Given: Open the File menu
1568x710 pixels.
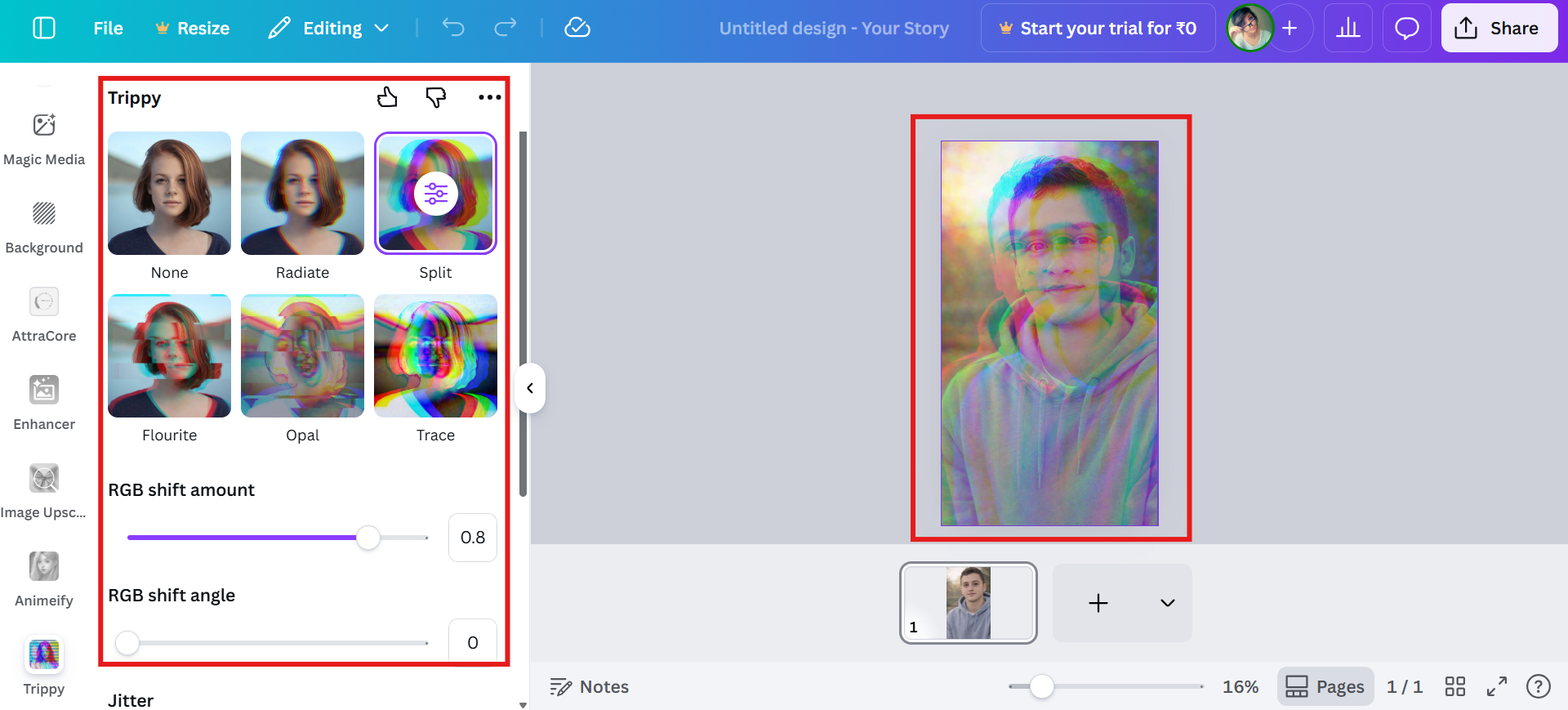Looking at the screenshot, I should pyautogui.click(x=108, y=29).
